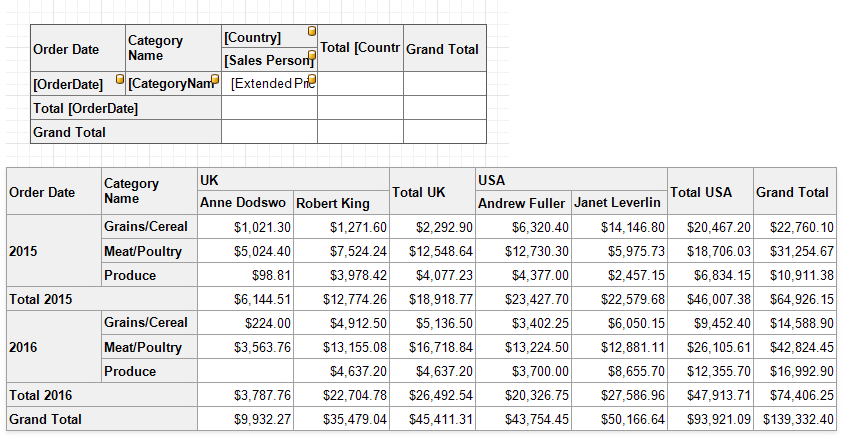Image resolution: width=843 pixels, height=439 pixels.
Task: Click the database icon on the [Extended Price] cell
Action: click(x=312, y=79)
